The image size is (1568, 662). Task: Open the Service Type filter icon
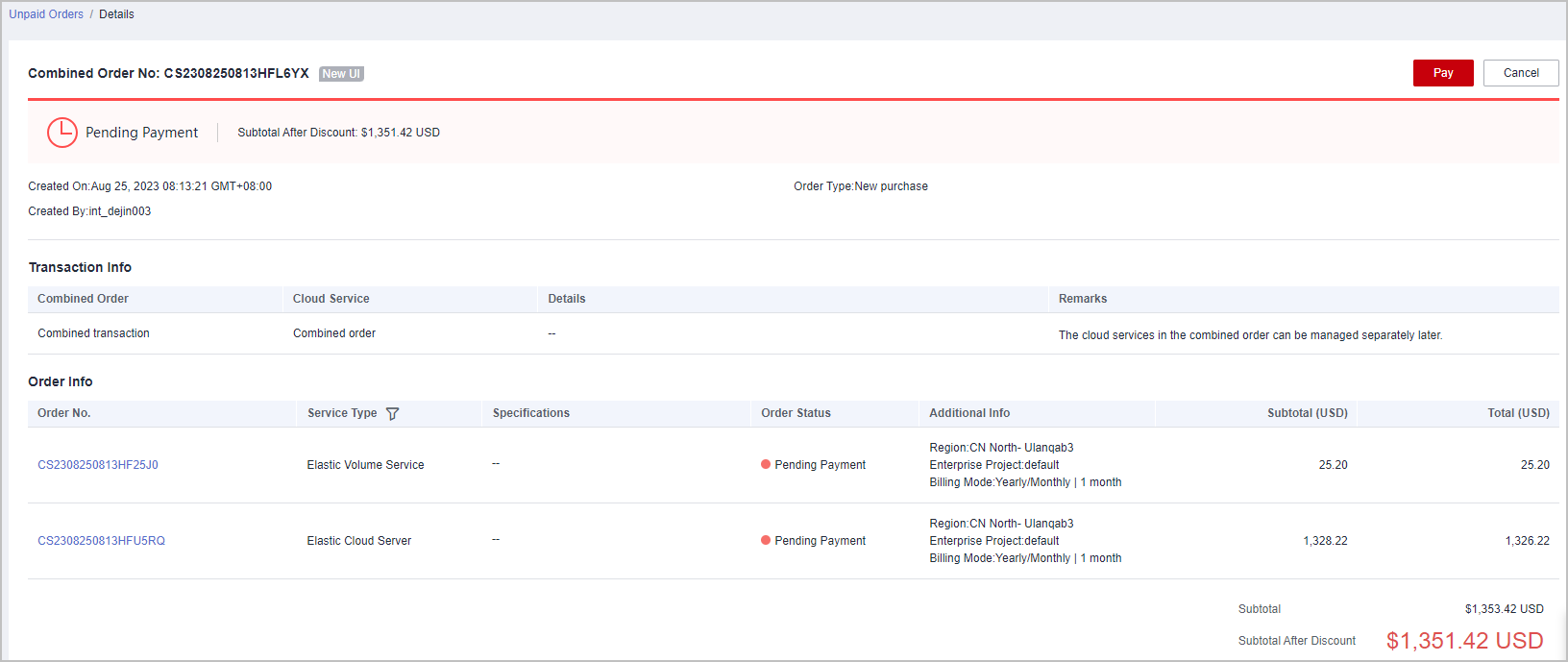pos(392,414)
